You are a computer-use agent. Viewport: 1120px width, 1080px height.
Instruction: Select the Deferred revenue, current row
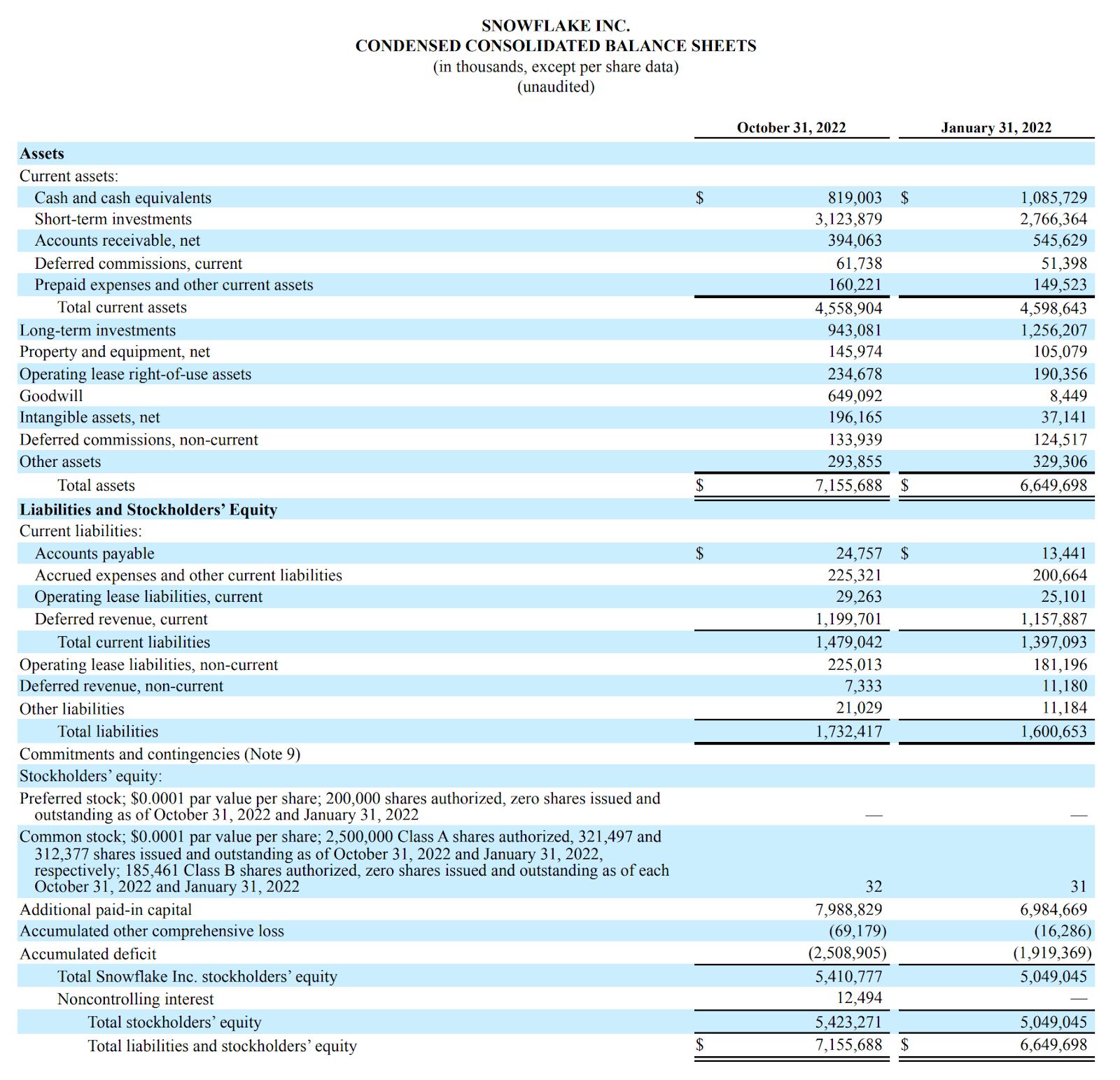[121, 619]
